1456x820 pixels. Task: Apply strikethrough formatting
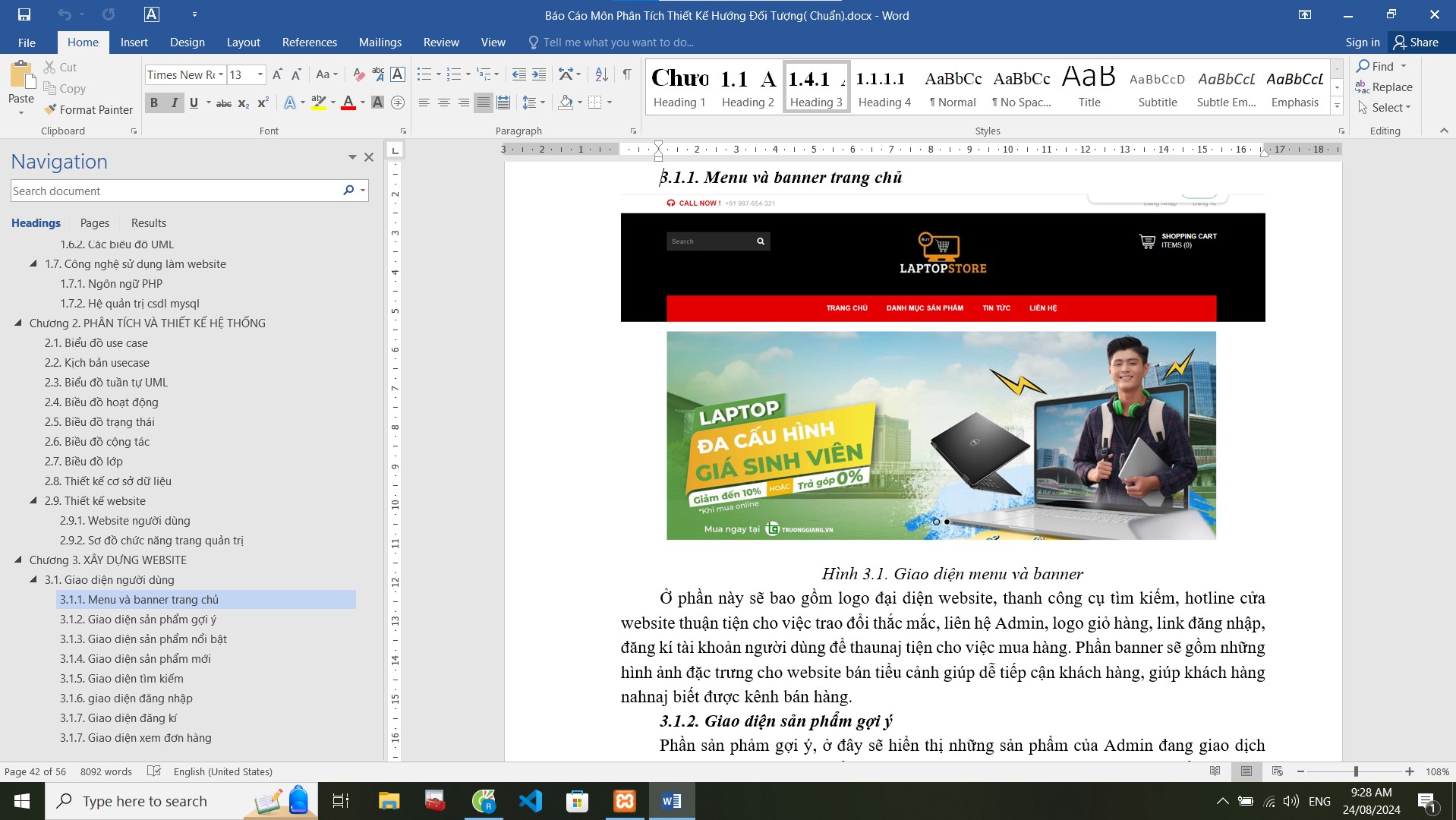(x=224, y=103)
